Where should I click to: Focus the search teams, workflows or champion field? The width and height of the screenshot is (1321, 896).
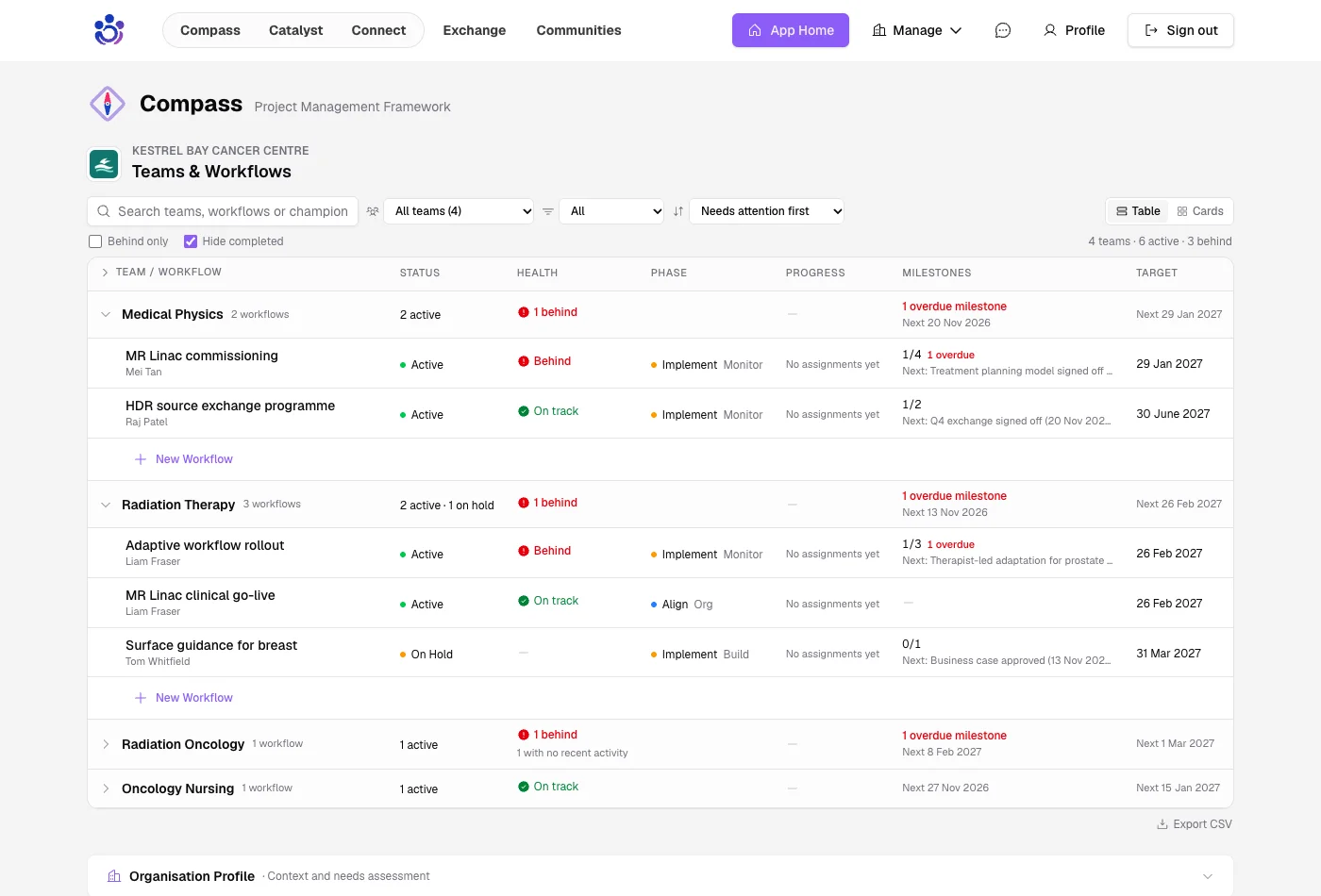(223, 211)
